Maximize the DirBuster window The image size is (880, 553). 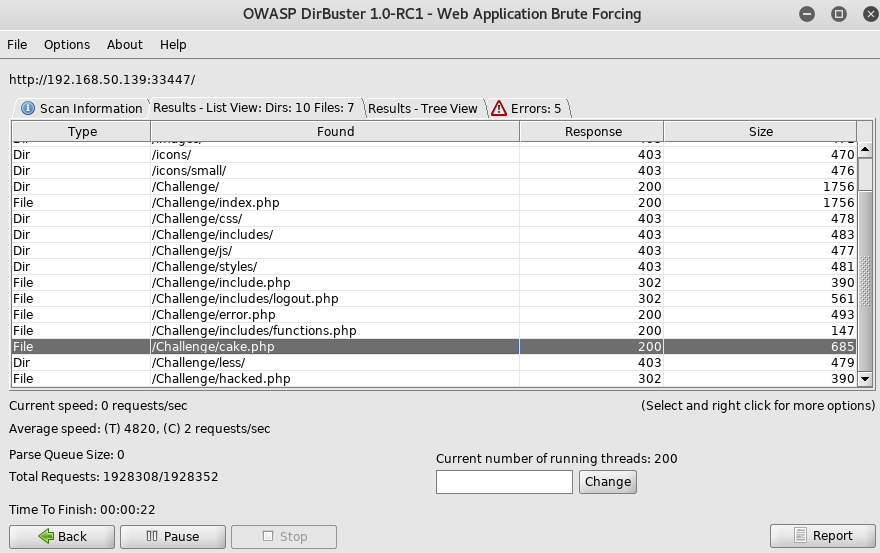(838, 14)
